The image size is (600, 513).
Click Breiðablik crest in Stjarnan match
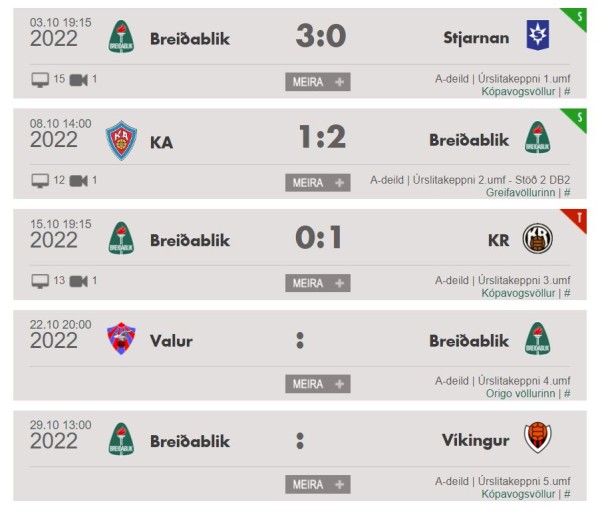[121, 36]
